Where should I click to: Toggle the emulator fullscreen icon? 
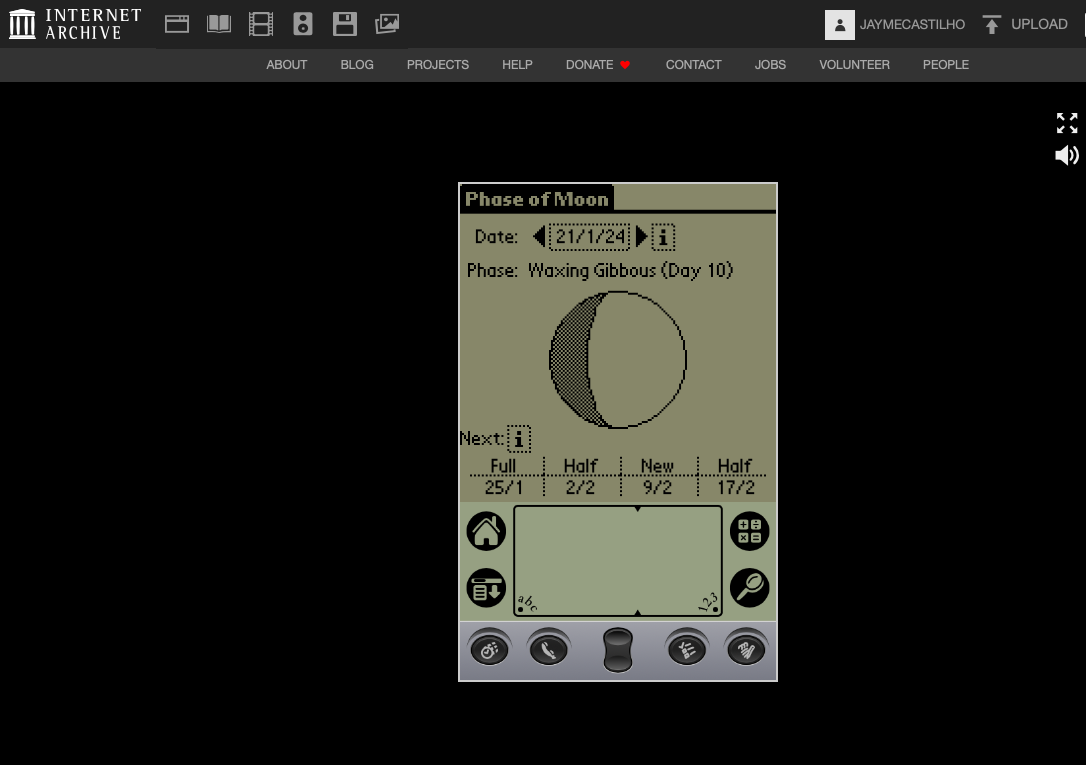[1067, 123]
